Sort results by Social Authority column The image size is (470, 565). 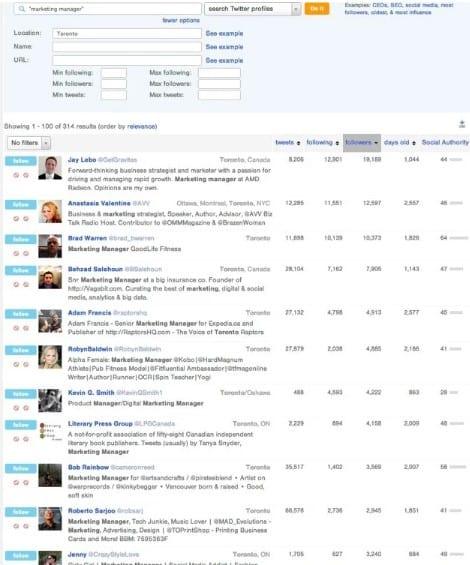point(445,143)
